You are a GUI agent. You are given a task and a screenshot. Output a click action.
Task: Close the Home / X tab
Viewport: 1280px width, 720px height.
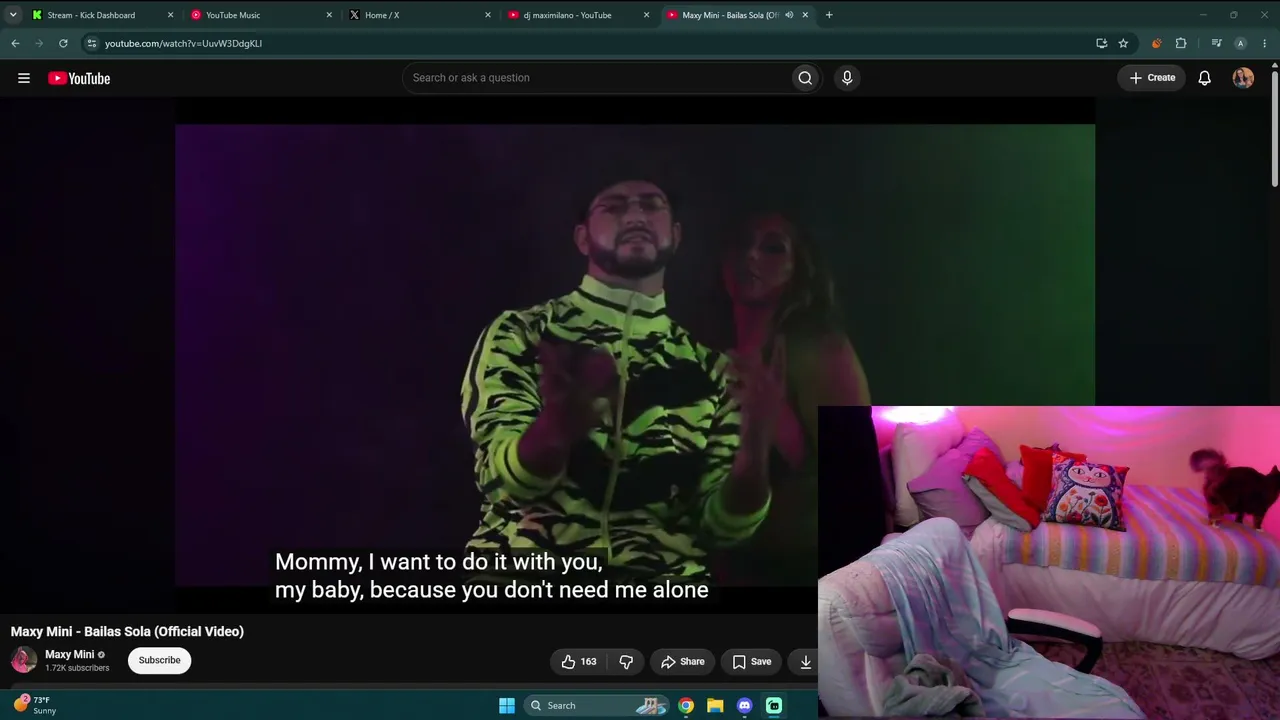[488, 15]
